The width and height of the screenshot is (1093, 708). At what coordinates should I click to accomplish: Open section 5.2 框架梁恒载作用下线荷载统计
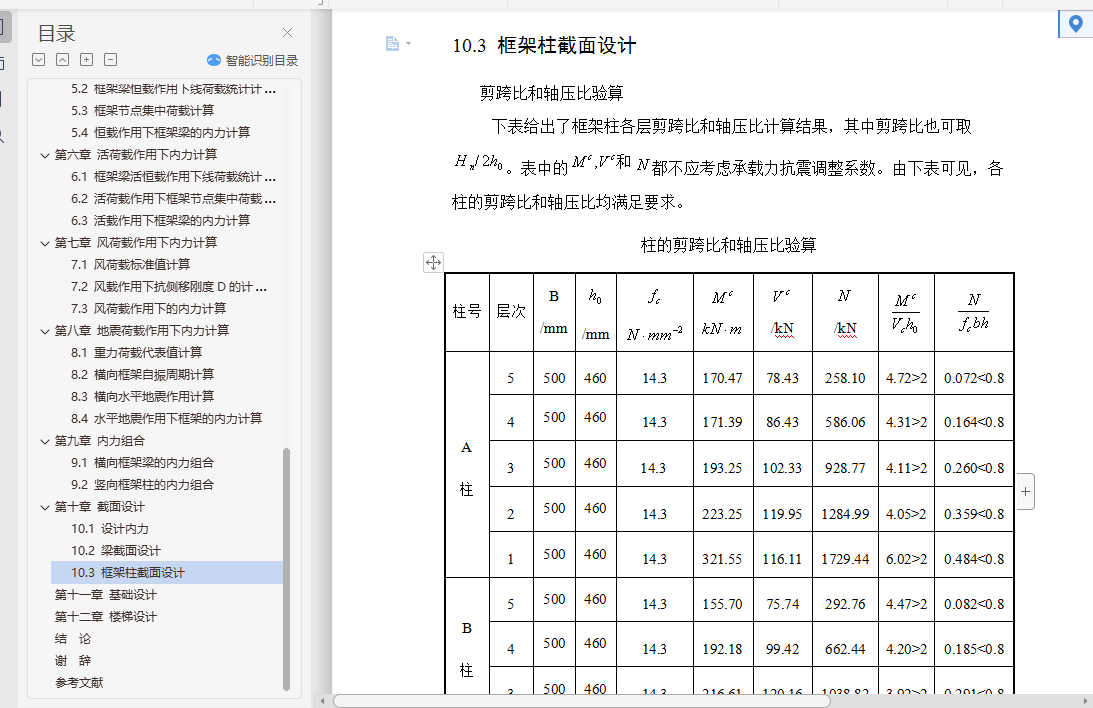[174, 89]
